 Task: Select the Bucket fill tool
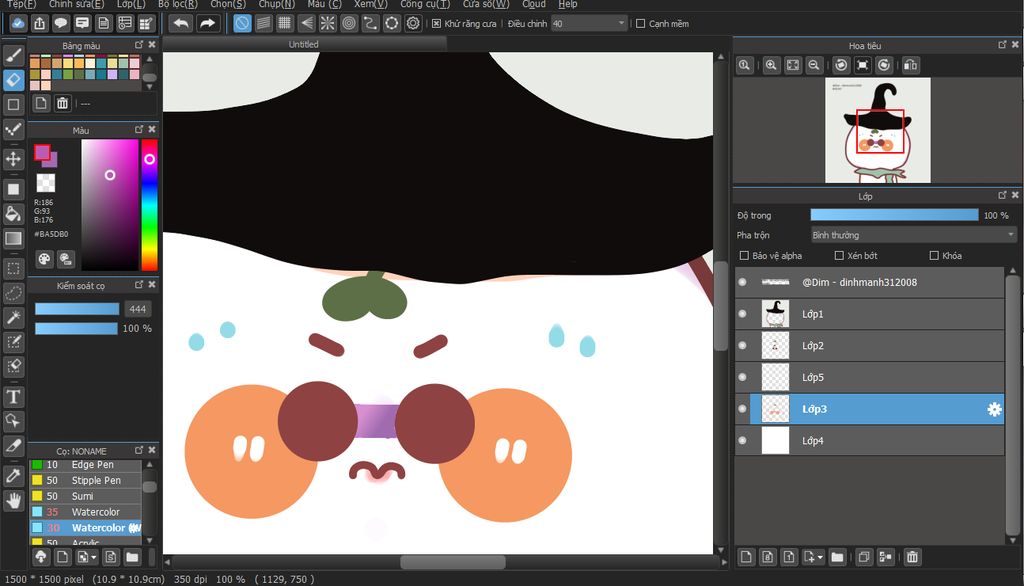[14, 214]
